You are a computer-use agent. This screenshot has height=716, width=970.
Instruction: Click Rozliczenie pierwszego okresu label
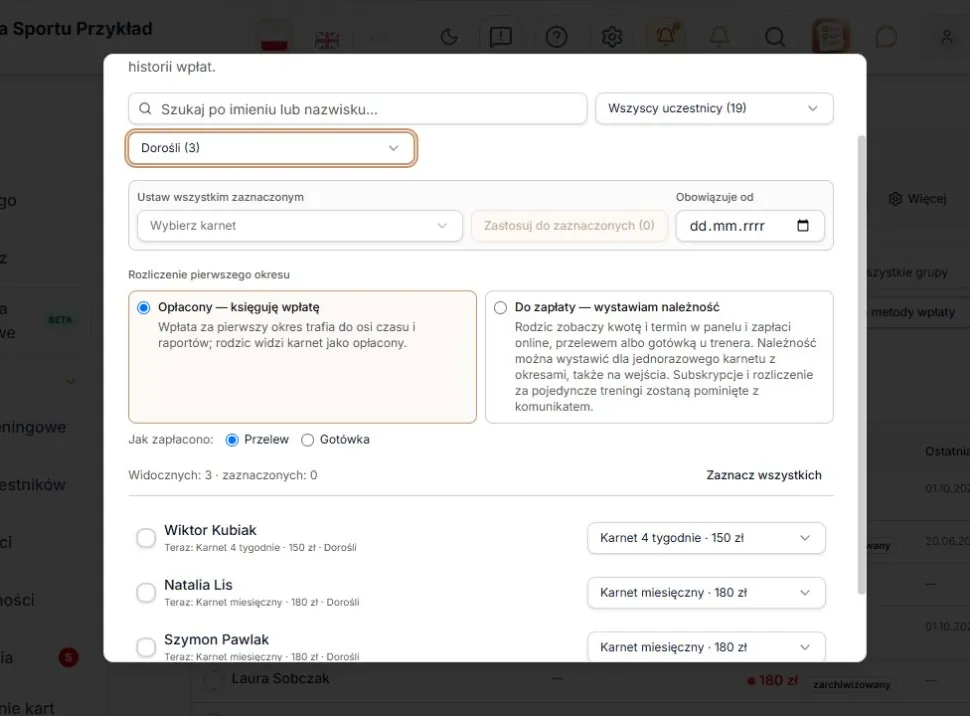click(209, 274)
